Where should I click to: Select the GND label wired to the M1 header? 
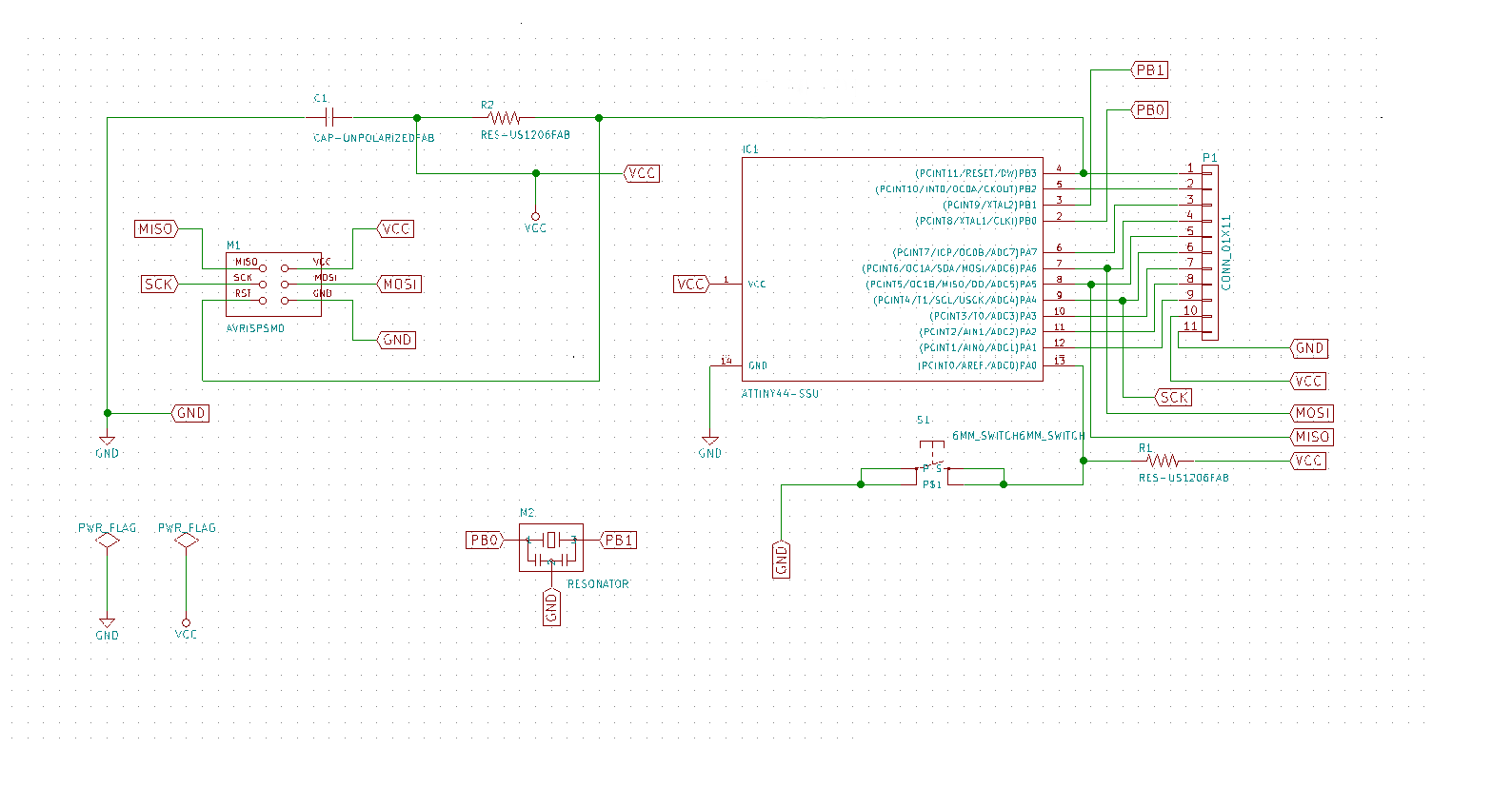pyautogui.click(x=396, y=340)
